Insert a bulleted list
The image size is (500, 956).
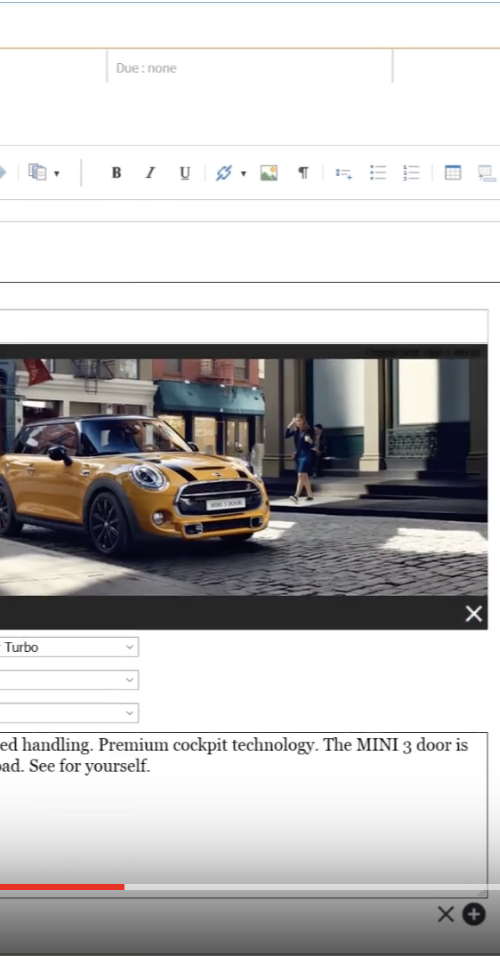[x=378, y=173]
